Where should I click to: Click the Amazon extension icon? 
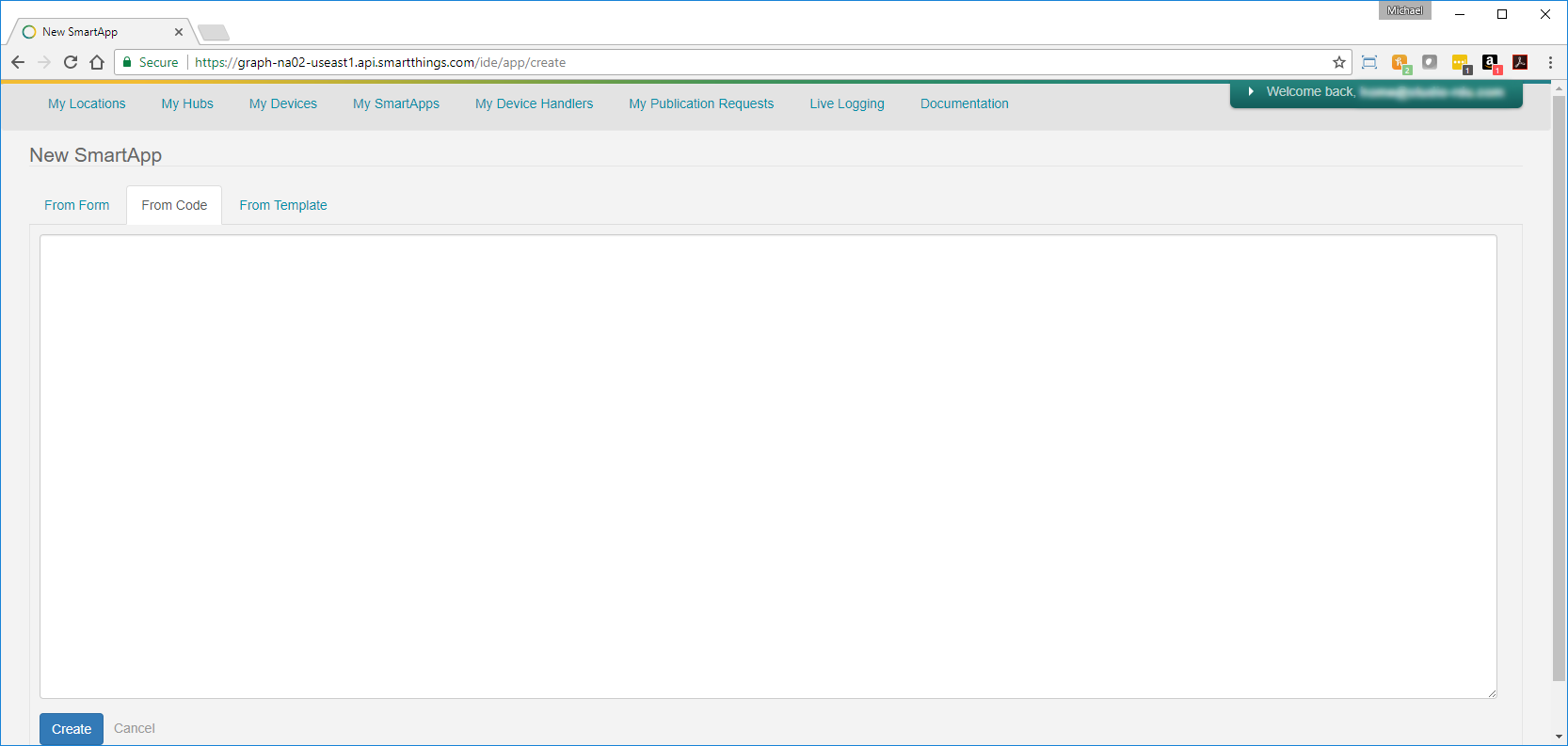1491,63
